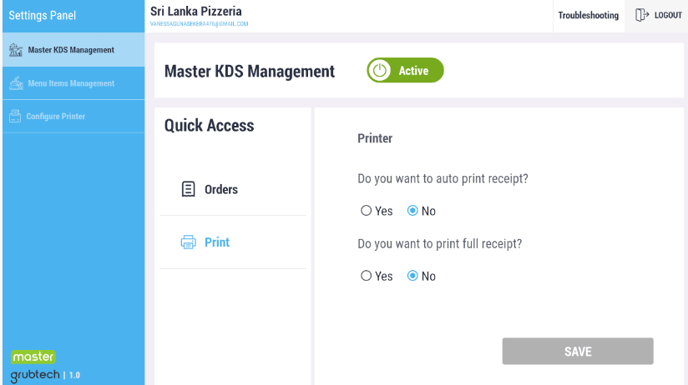Click the Menu Items Management sidebar icon
Viewport: 688px width, 385px height.
point(16,83)
